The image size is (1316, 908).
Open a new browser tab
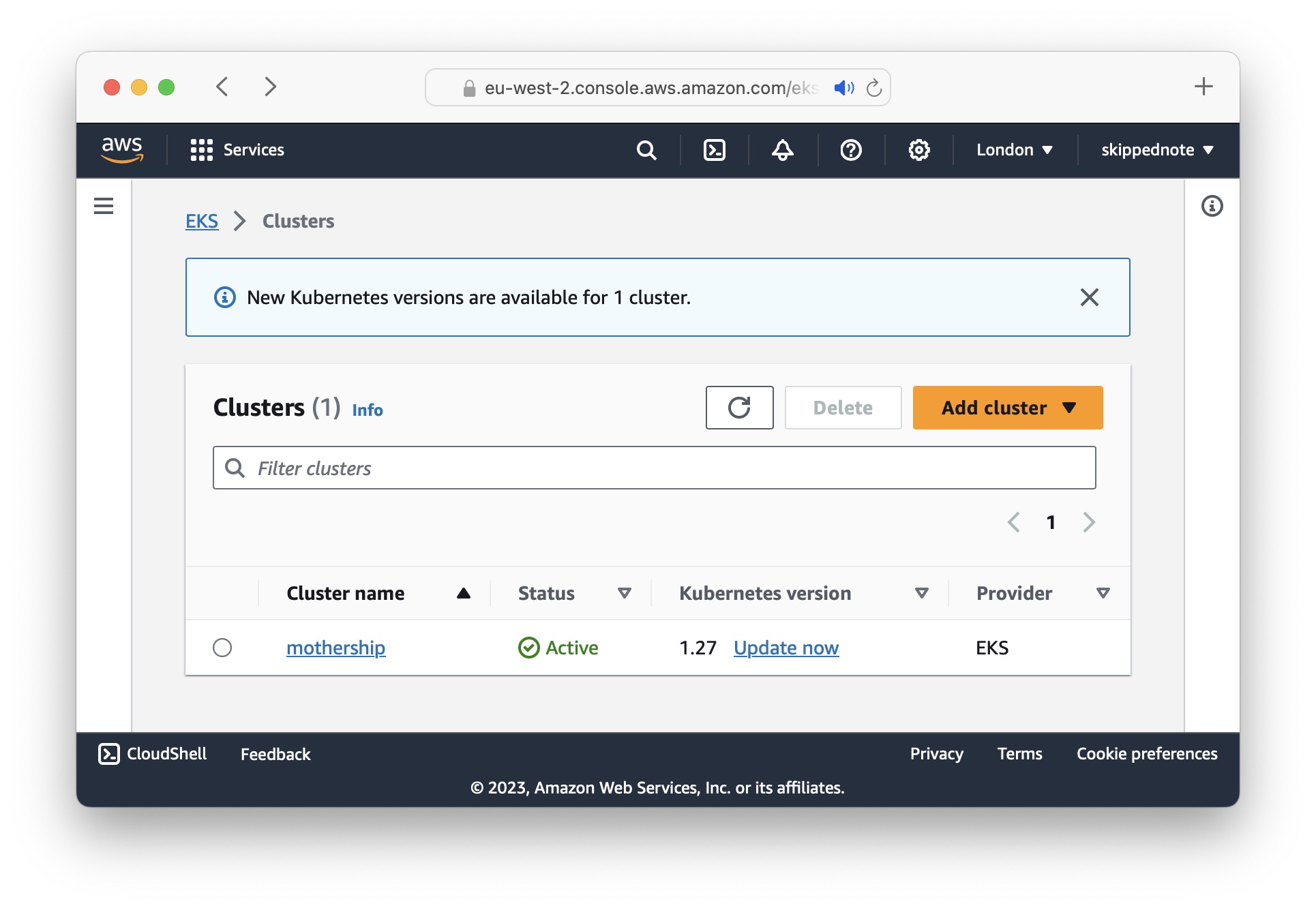[1203, 87]
